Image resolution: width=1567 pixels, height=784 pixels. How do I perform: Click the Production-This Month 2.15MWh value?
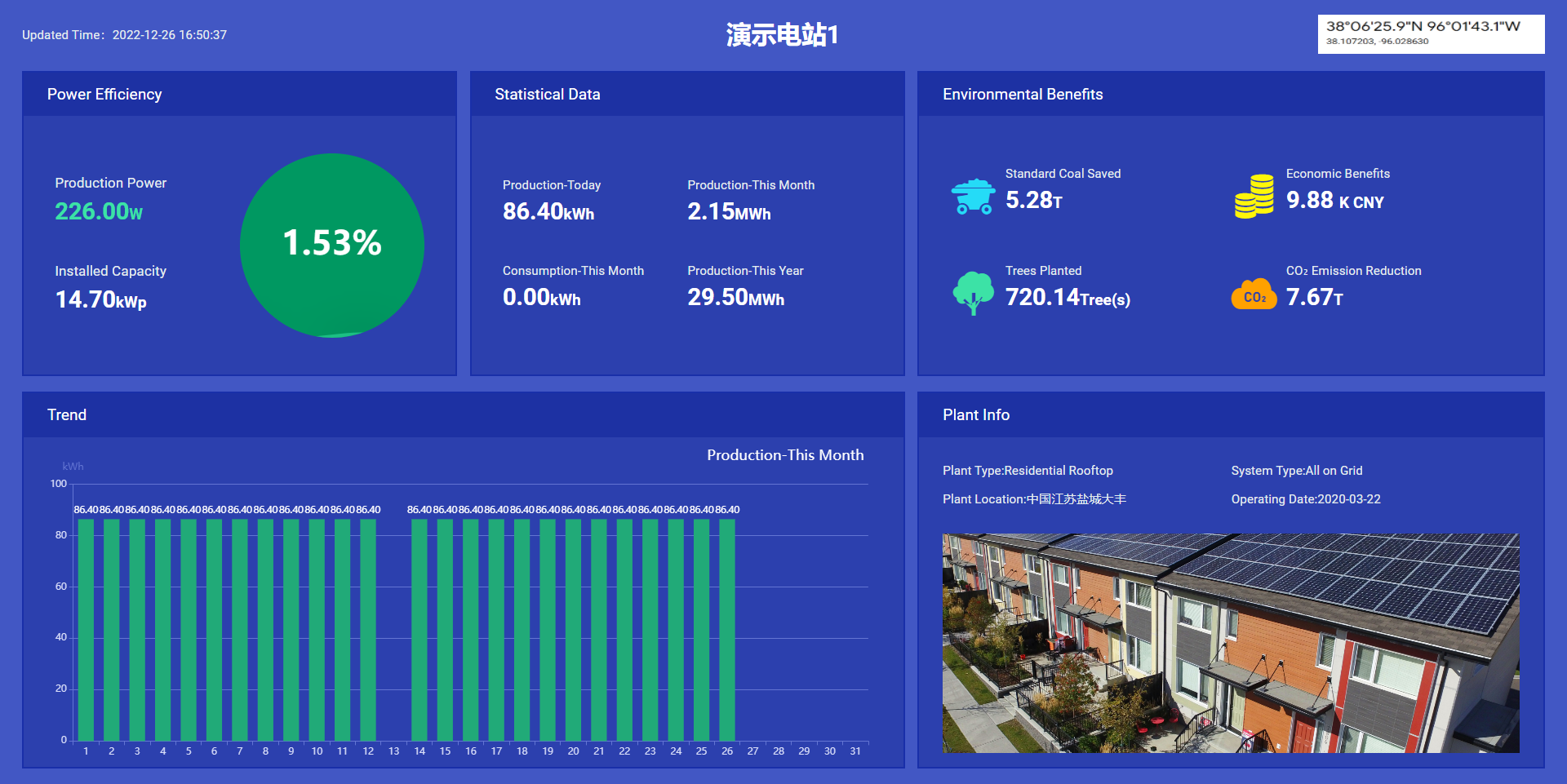tap(729, 212)
